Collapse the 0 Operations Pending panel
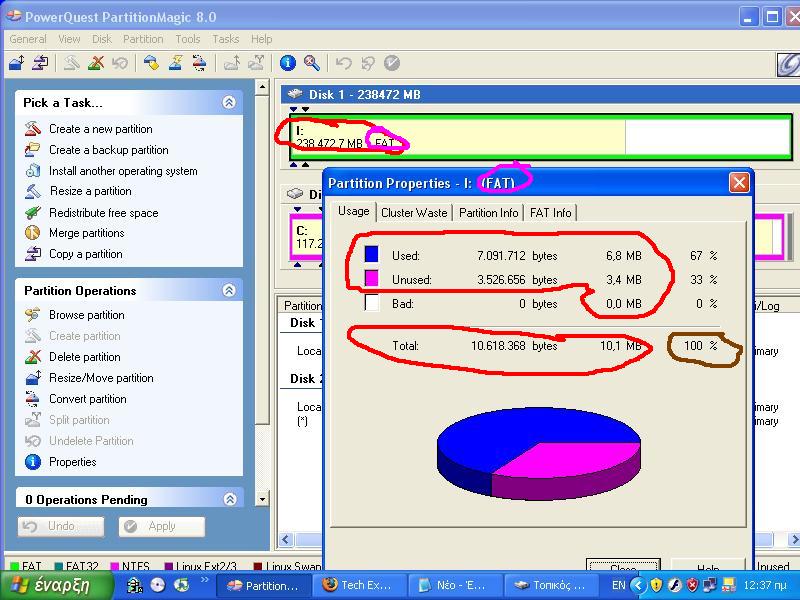800x600 pixels. point(230,499)
